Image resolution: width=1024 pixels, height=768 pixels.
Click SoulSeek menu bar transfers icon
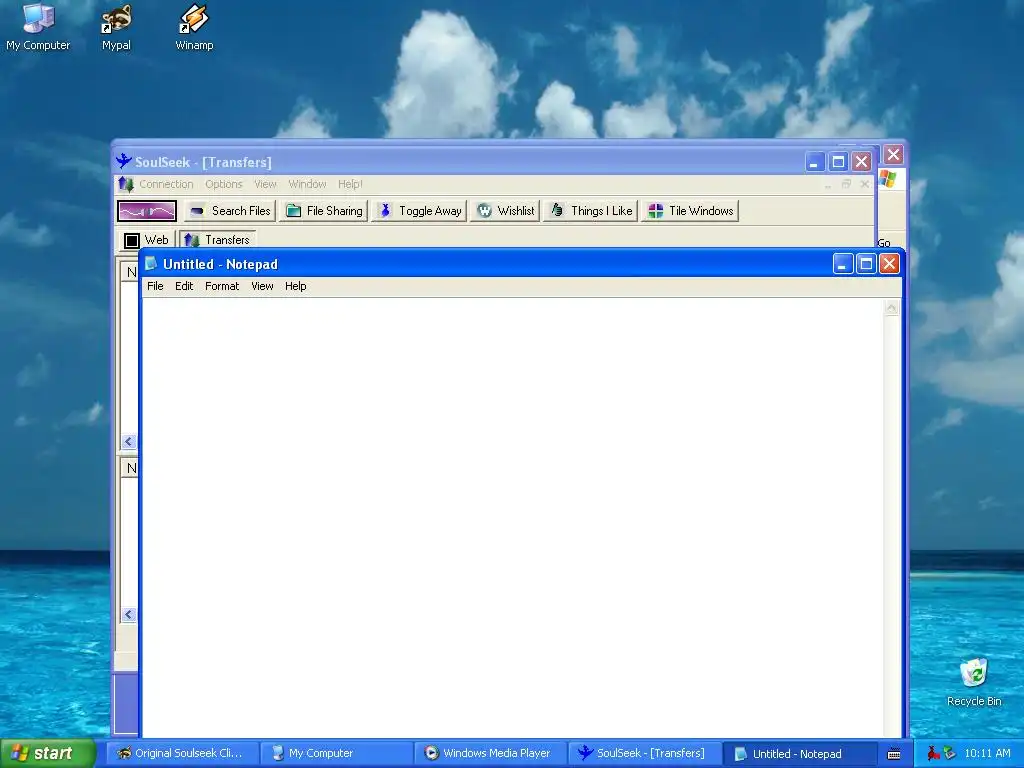pos(125,184)
